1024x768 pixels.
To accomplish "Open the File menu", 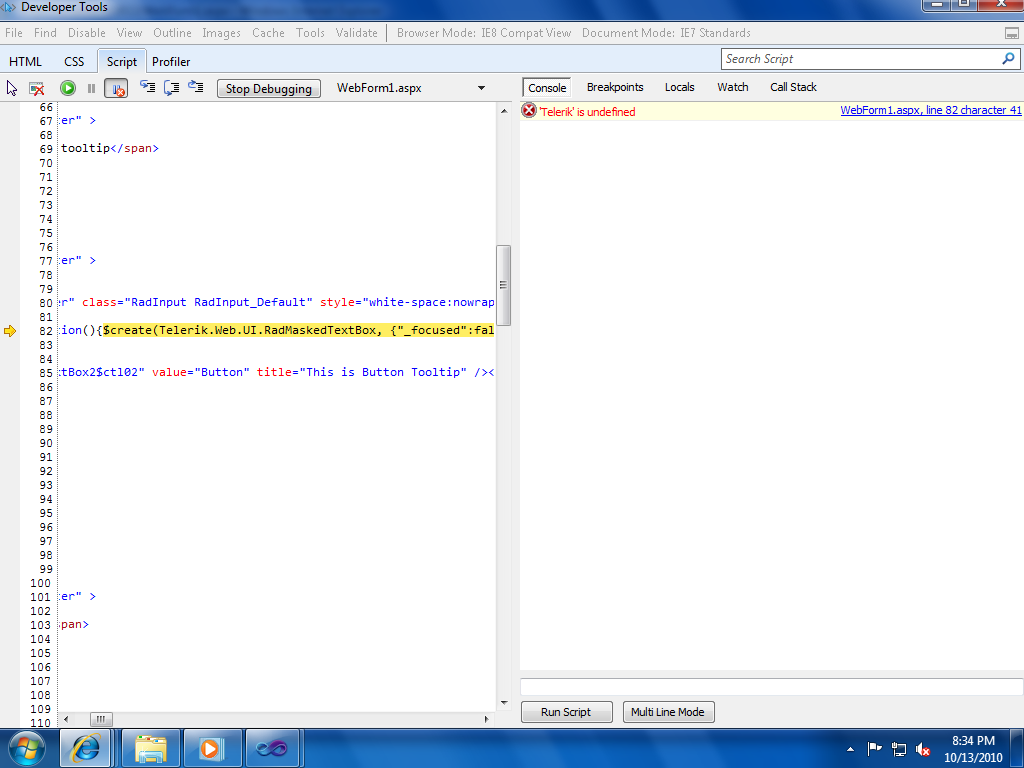I will pos(14,33).
